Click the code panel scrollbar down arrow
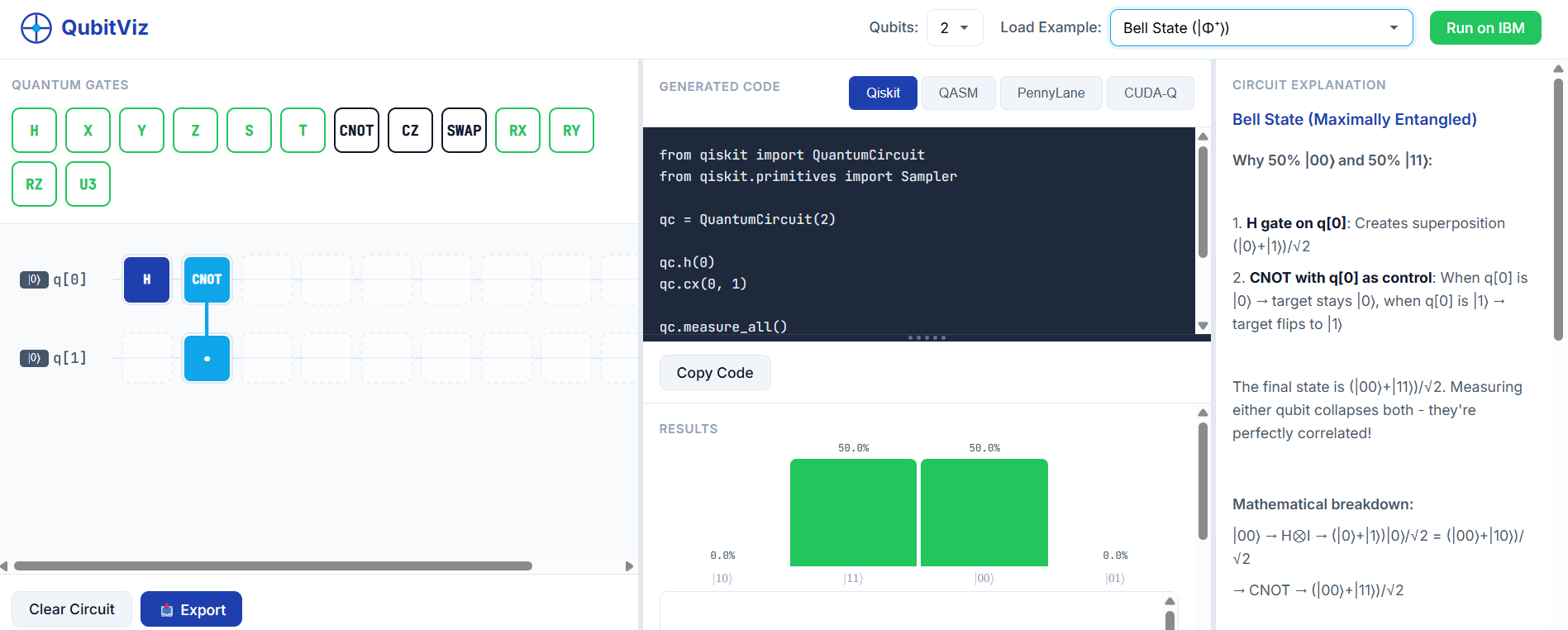Image resolution: width=1568 pixels, height=630 pixels. (1203, 326)
